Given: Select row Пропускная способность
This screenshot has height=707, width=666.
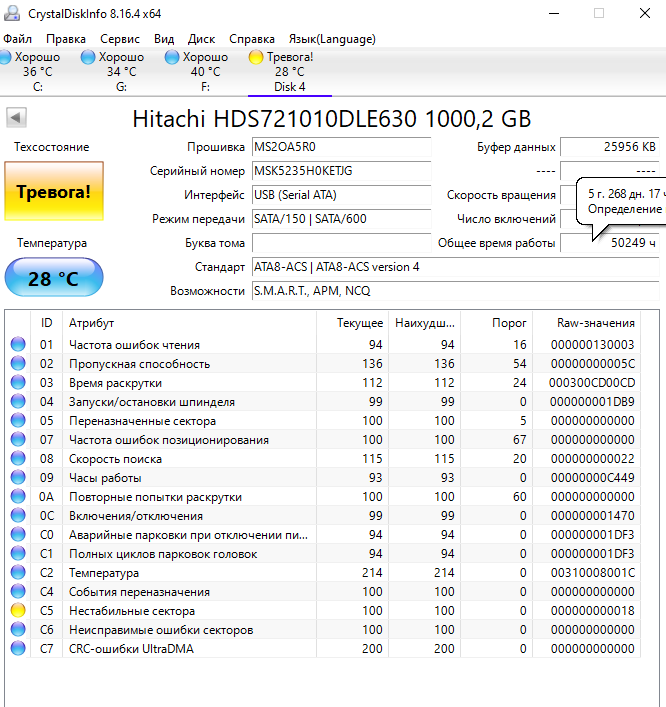Looking at the screenshot, I should click(323, 363).
